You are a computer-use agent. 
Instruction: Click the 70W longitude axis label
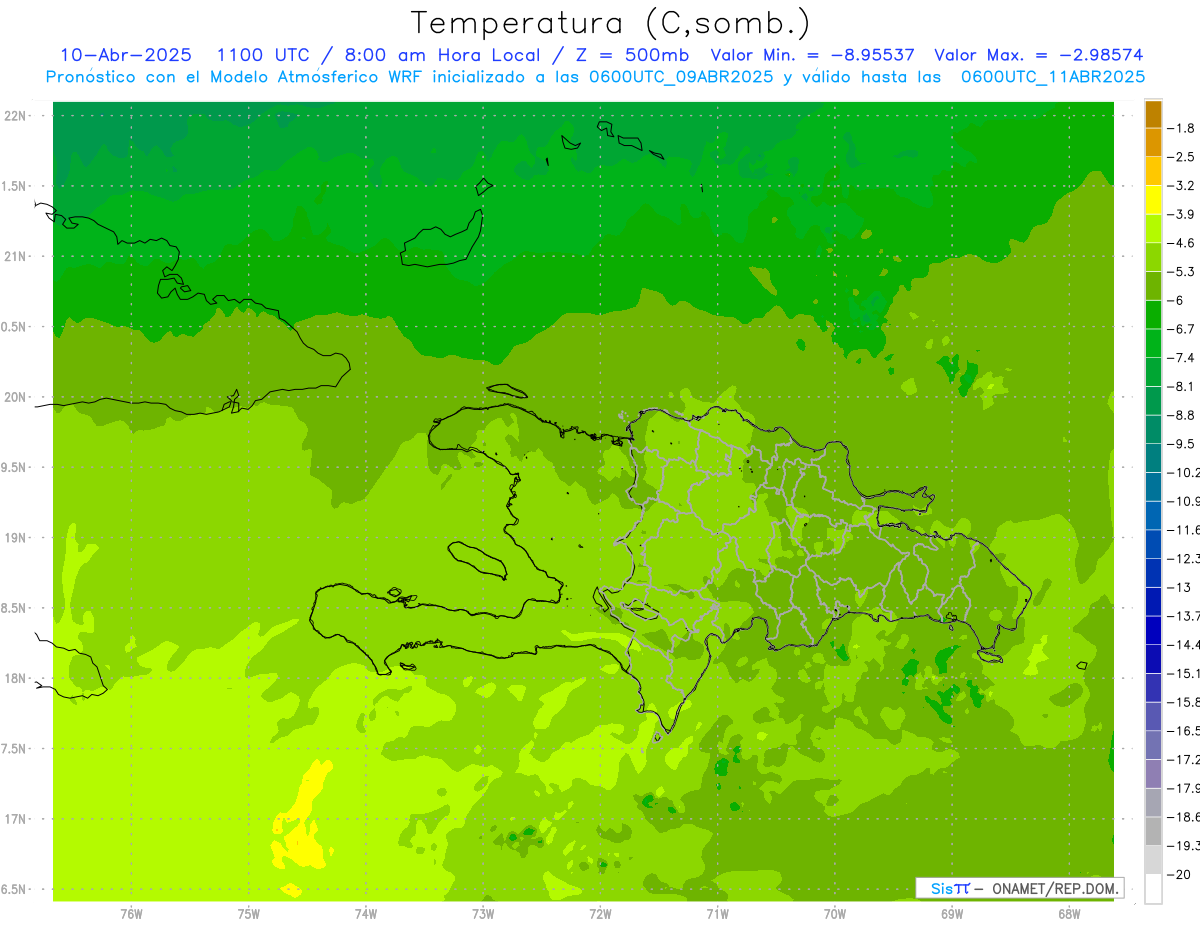point(835,913)
